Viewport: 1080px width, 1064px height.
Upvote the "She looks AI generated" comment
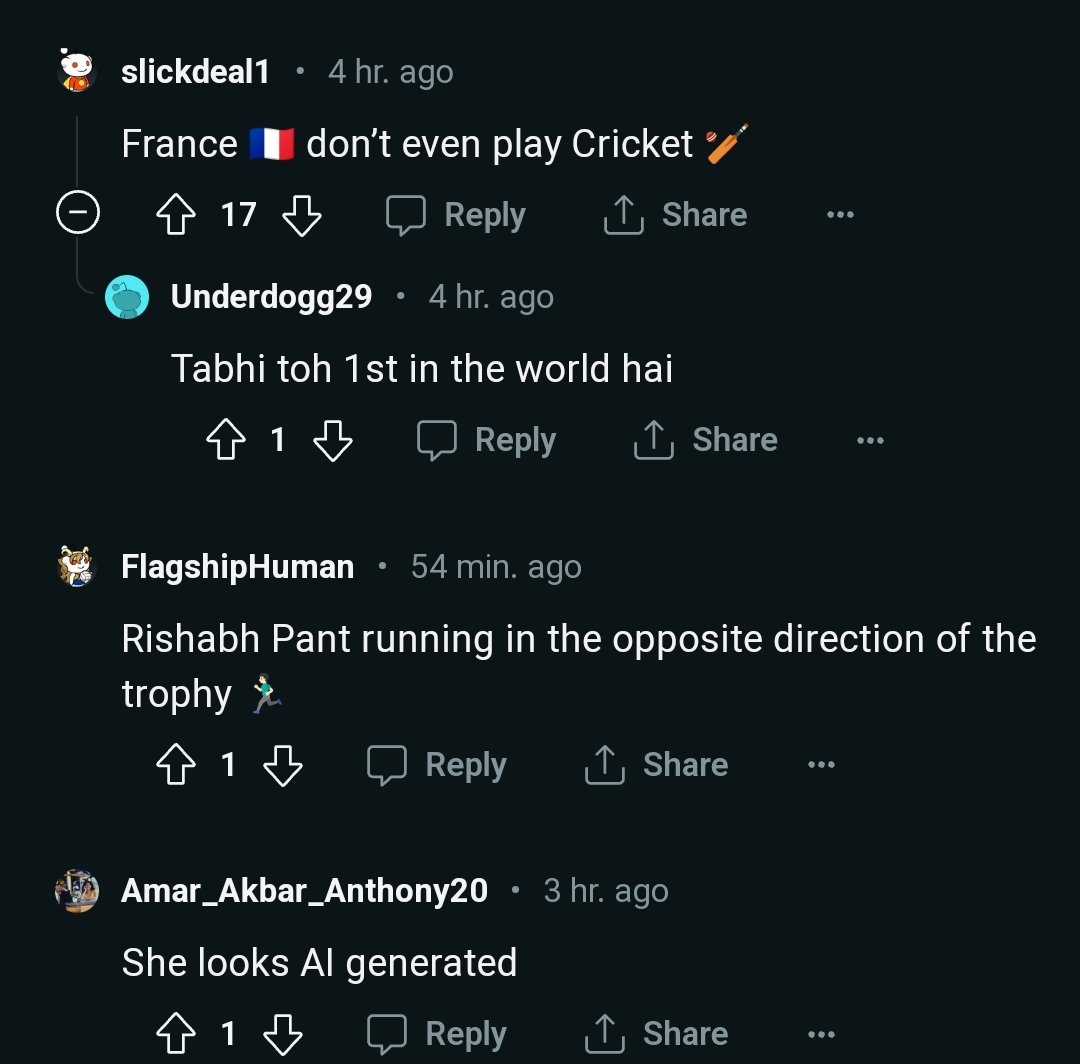click(177, 1034)
